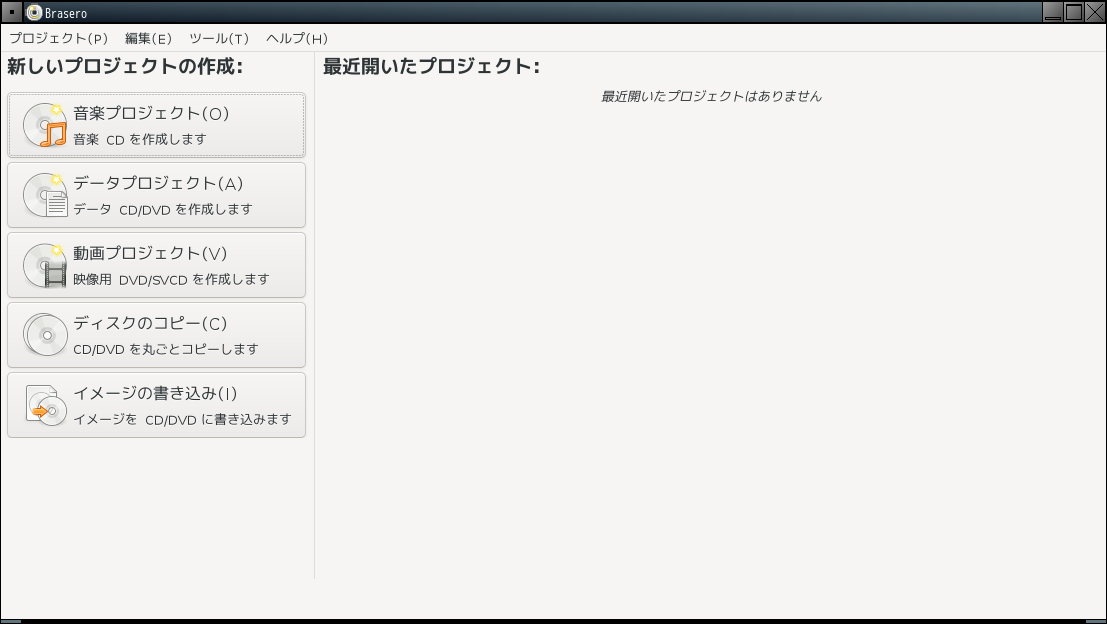Screen dimensions: 1107x624
Task: Open the ツール(T) menu
Action: tap(219, 38)
